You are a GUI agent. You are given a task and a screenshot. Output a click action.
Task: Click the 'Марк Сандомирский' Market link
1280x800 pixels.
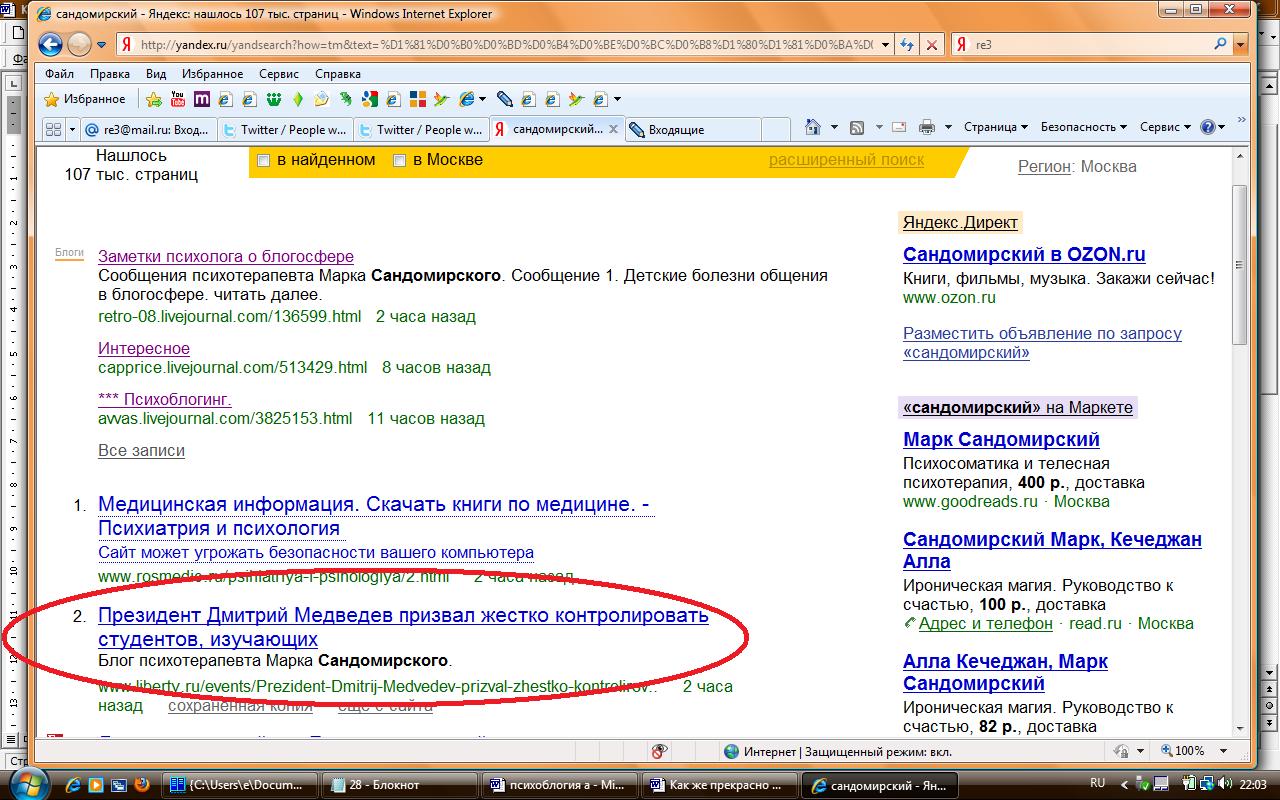(x=1001, y=439)
